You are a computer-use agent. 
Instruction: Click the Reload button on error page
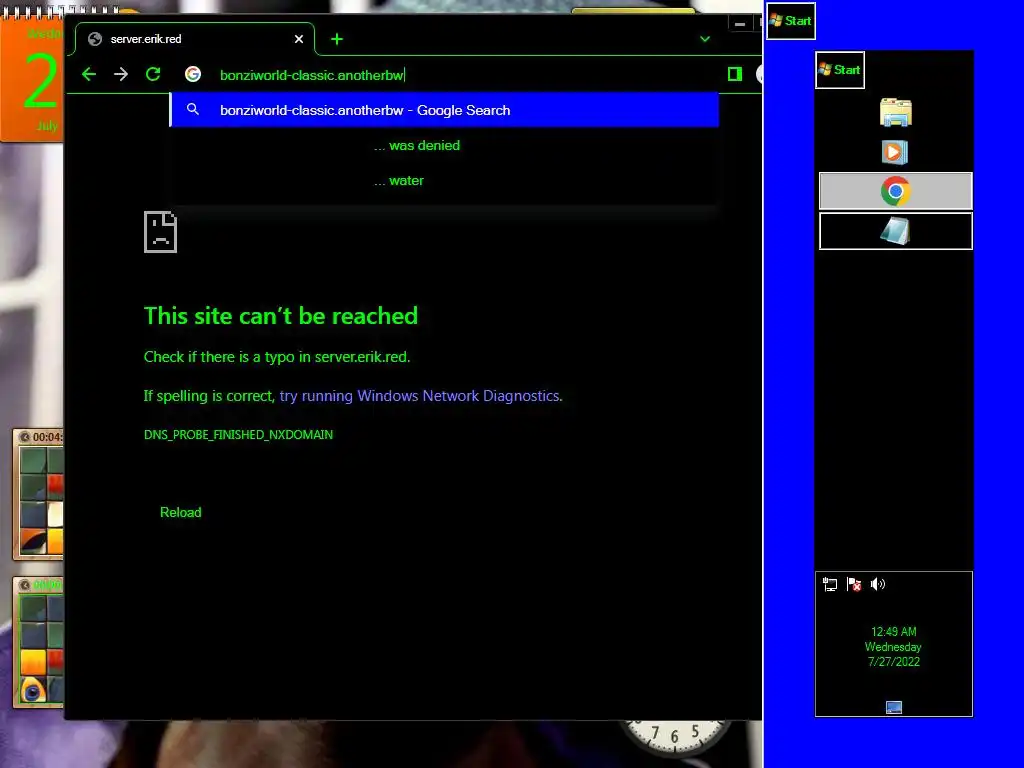(x=181, y=513)
